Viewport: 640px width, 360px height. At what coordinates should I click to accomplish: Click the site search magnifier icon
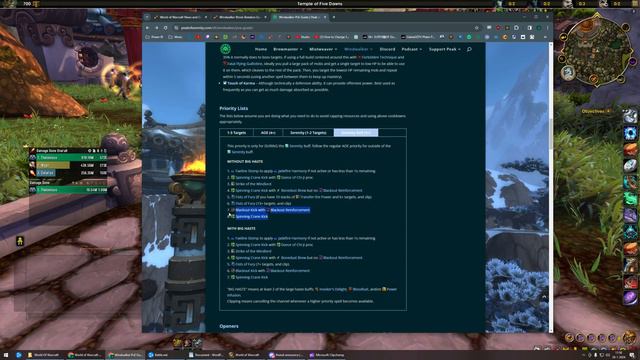pyautogui.click(x=469, y=49)
